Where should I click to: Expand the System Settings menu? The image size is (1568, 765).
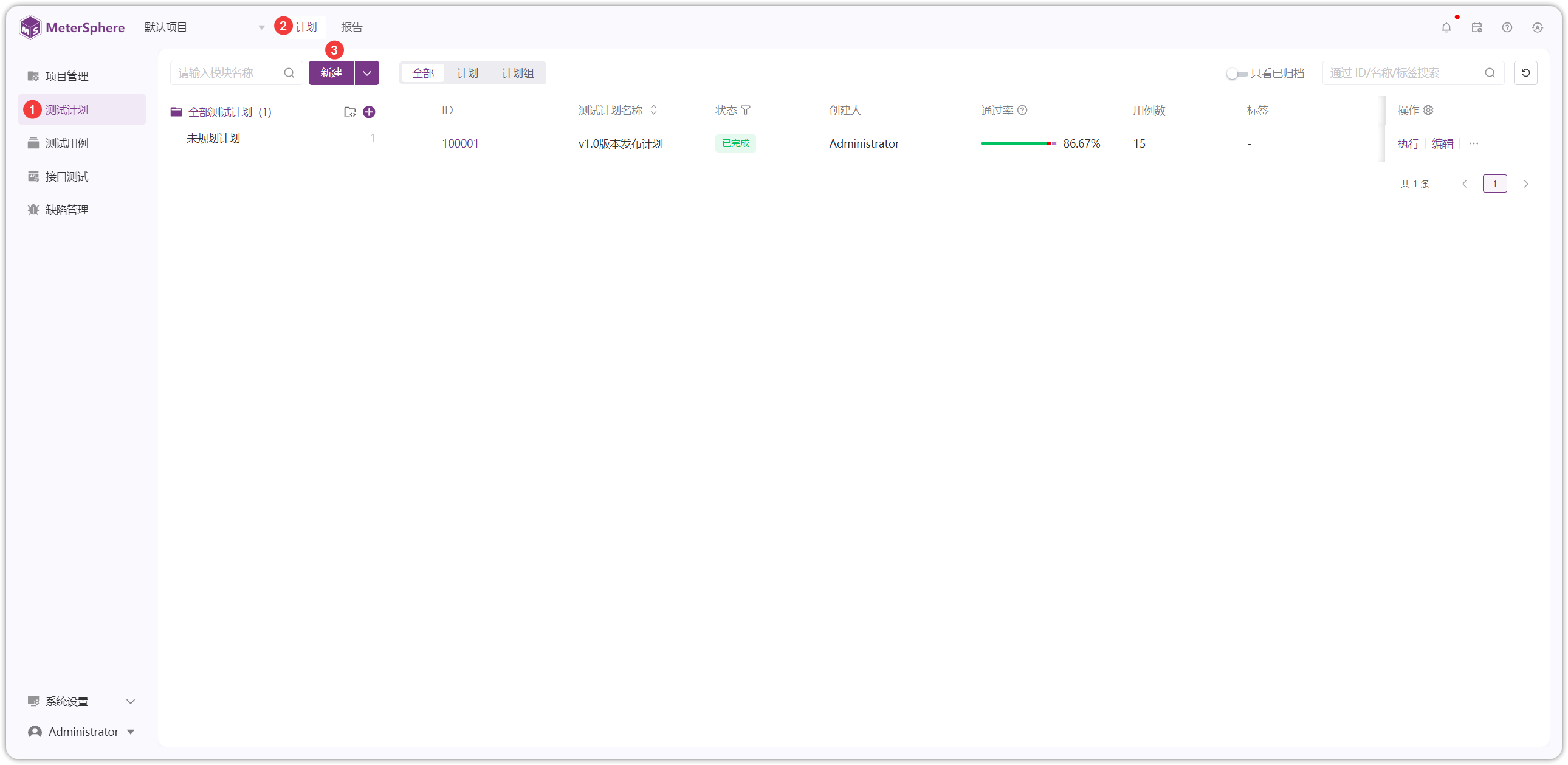pos(81,701)
